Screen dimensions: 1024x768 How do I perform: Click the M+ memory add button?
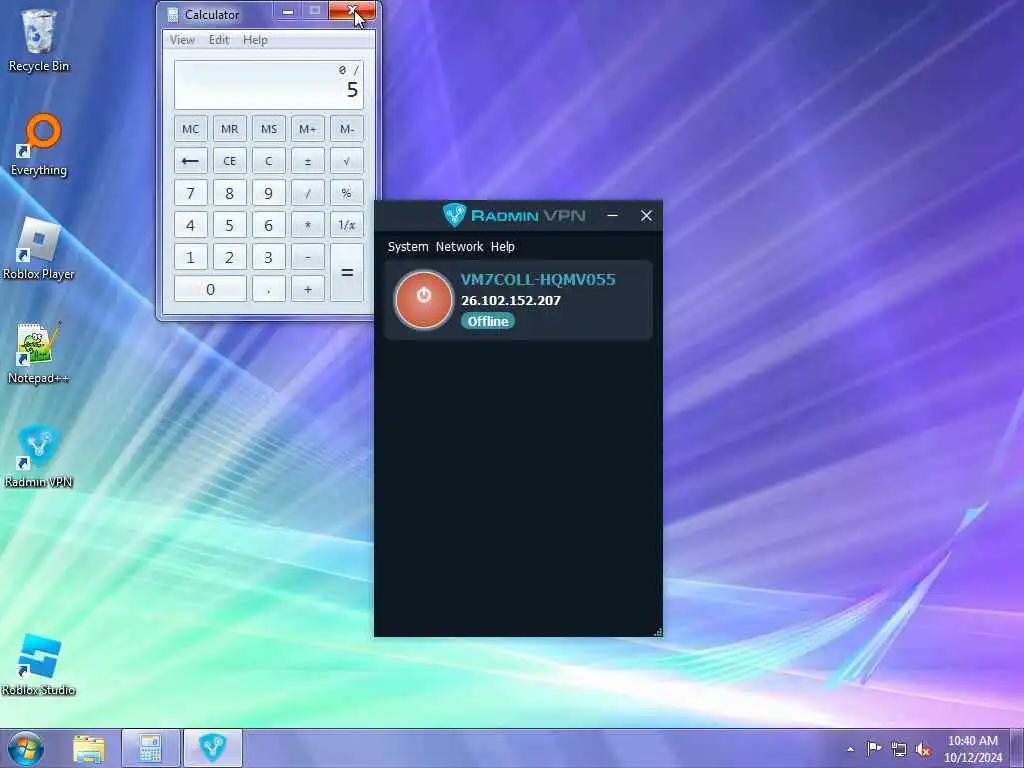point(308,129)
